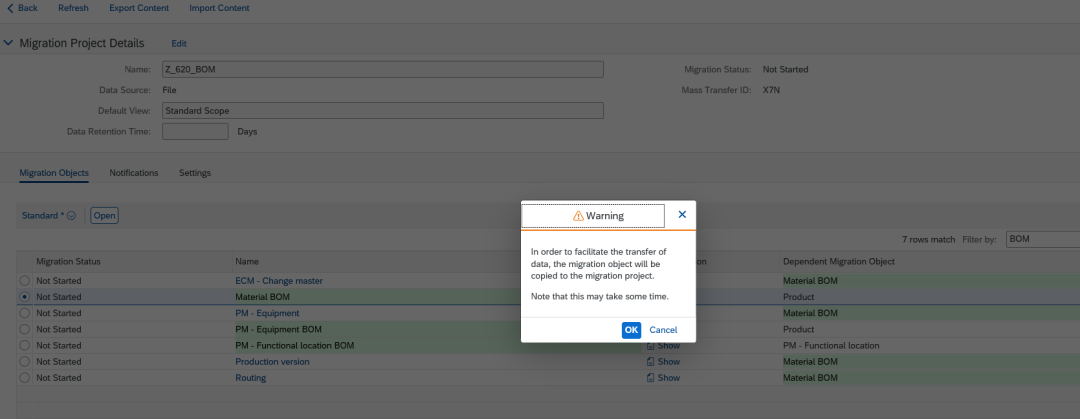The width and height of the screenshot is (1080, 419).
Task: Click Show document icon in Production version row
Action: 650,362
